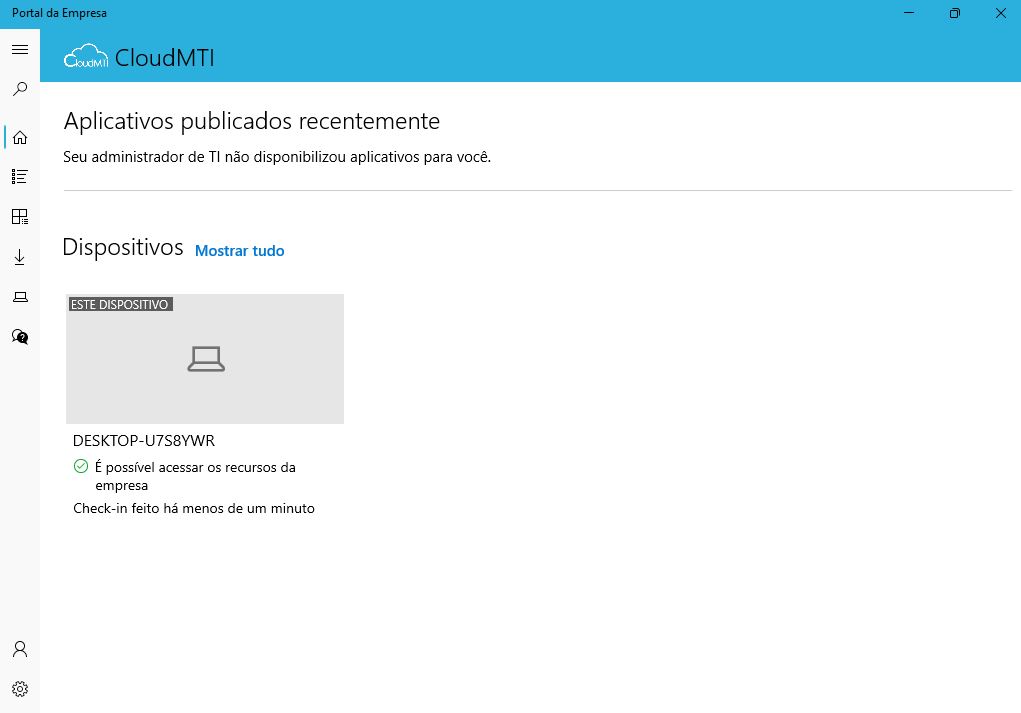The height and width of the screenshot is (713, 1021).
Task: Click the search magnifier icon
Action: click(x=20, y=89)
